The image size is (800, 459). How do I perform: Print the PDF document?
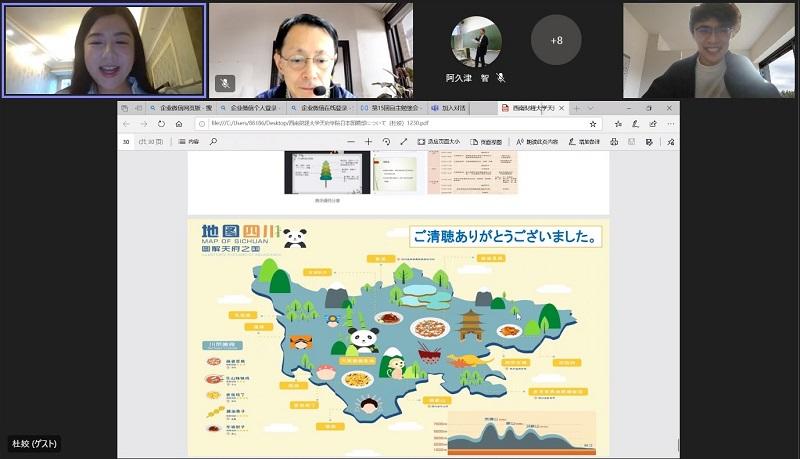[614, 142]
